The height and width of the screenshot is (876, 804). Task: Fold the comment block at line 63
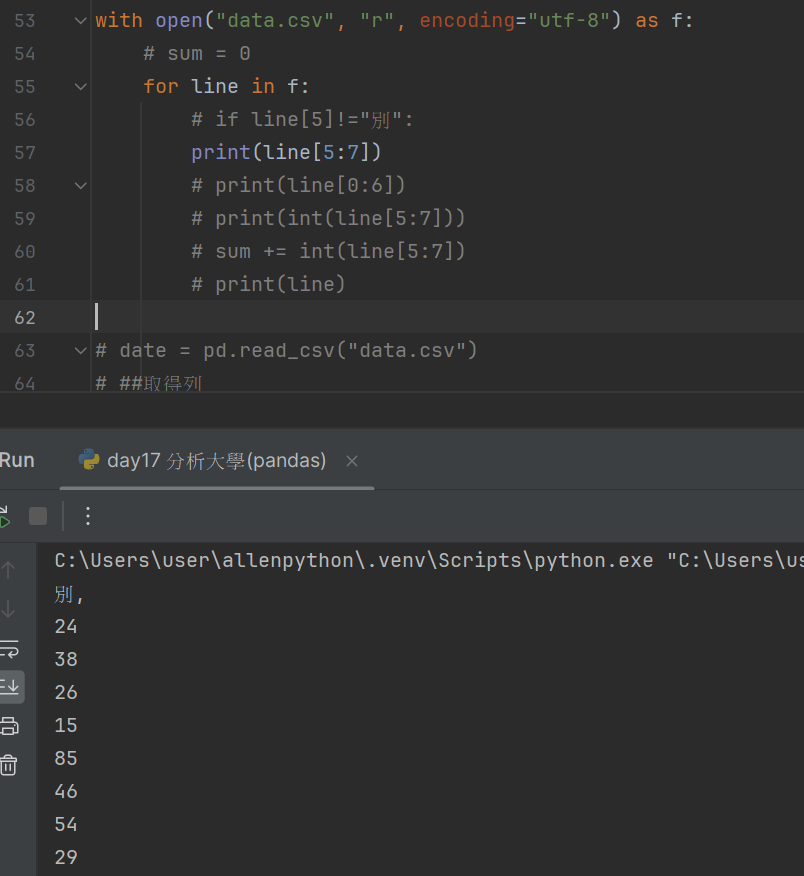click(x=80, y=350)
